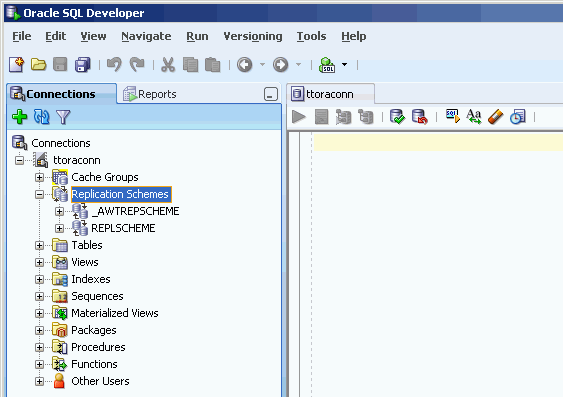
Task: Select the ttoraconn connection in tree
Action: (x=76, y=160)
